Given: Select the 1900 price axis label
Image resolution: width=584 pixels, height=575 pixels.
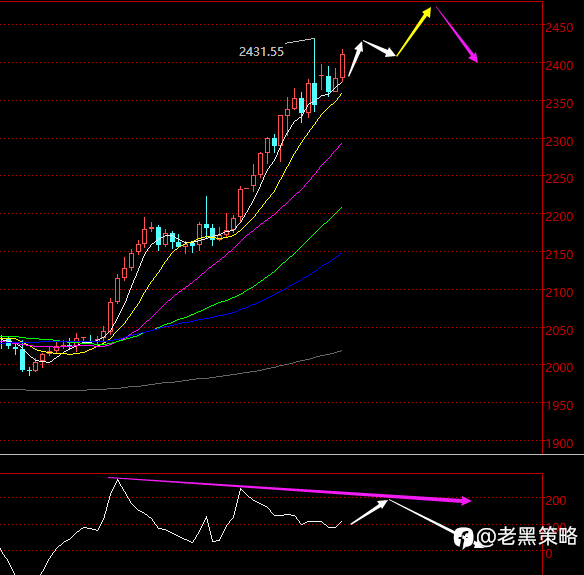Looking at the screenshot, I should 559,444.
